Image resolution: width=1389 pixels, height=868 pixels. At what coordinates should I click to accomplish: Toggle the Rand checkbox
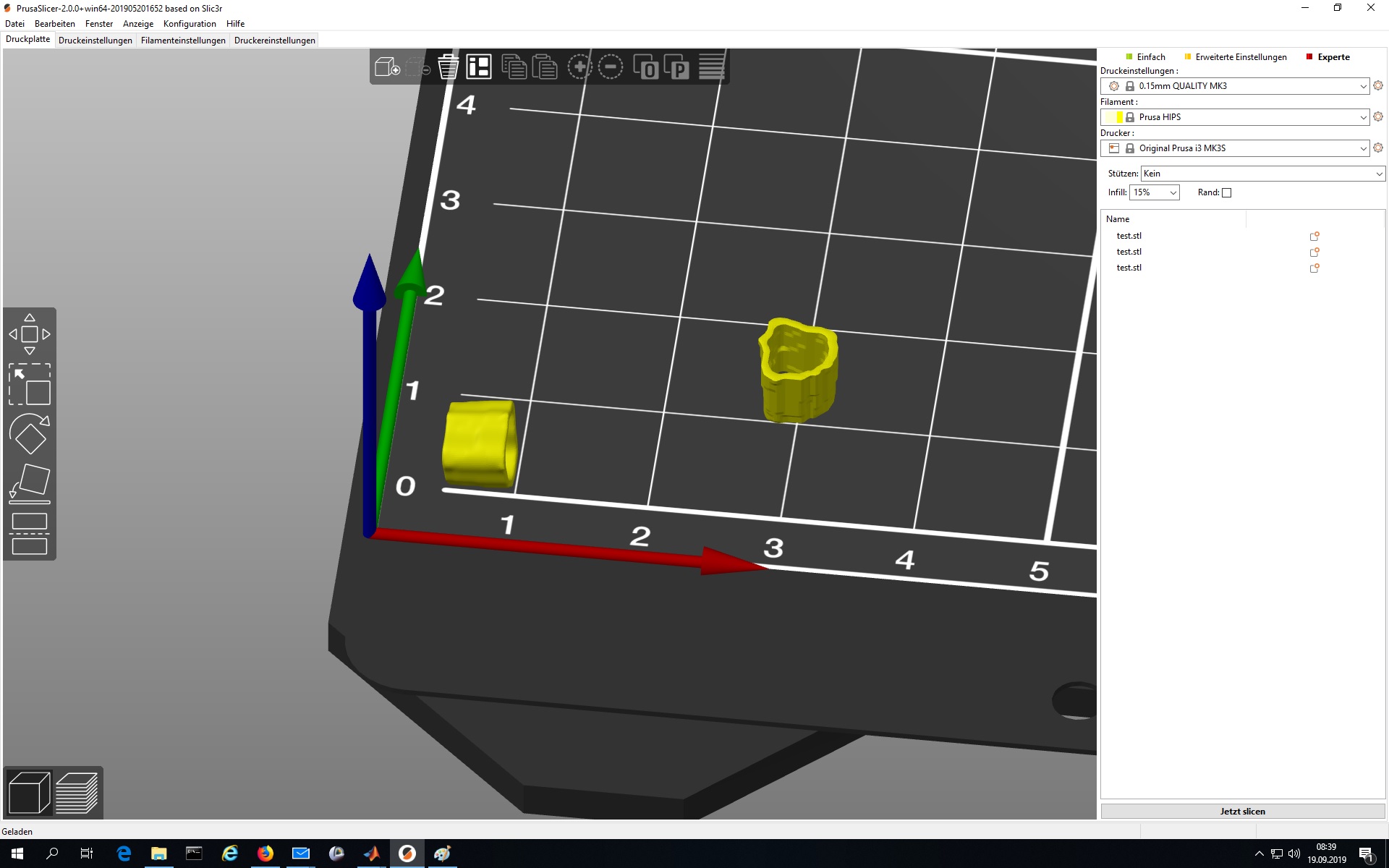(x=1226, y=192)
